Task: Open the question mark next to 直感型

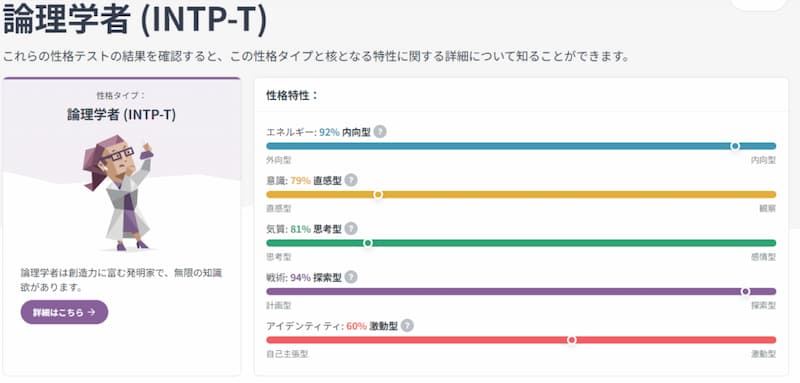Action: pyautogui.click(x=351, y=181)
